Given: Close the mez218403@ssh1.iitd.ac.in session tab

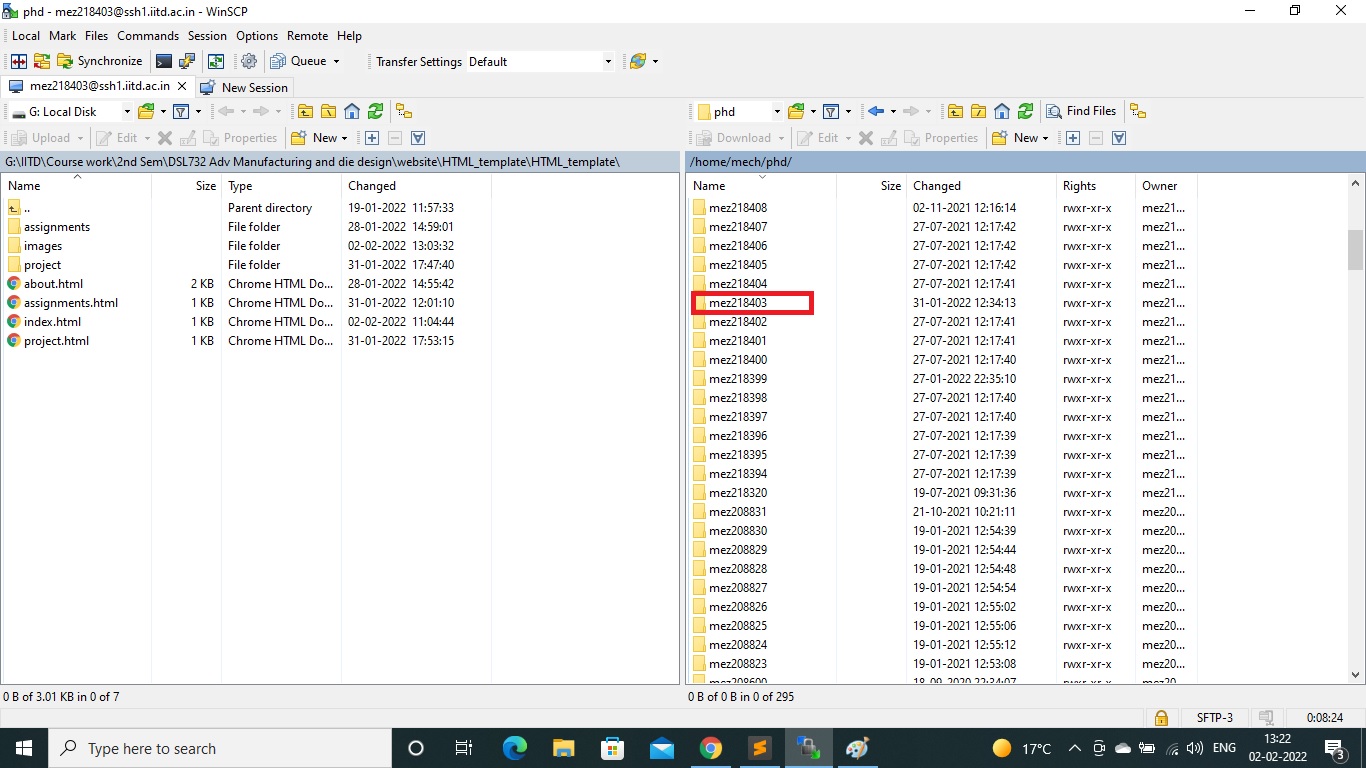Looking at the screenshot, I should coord(182,86).
